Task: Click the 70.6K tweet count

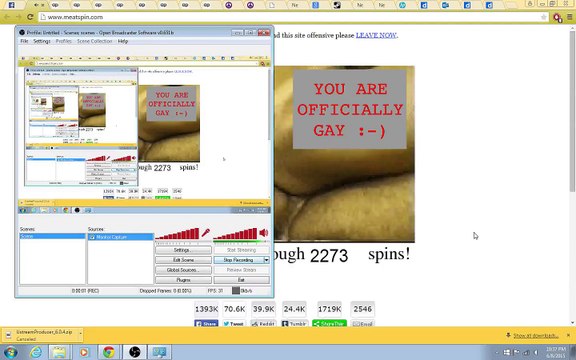Action: click(x=234, y=309)
